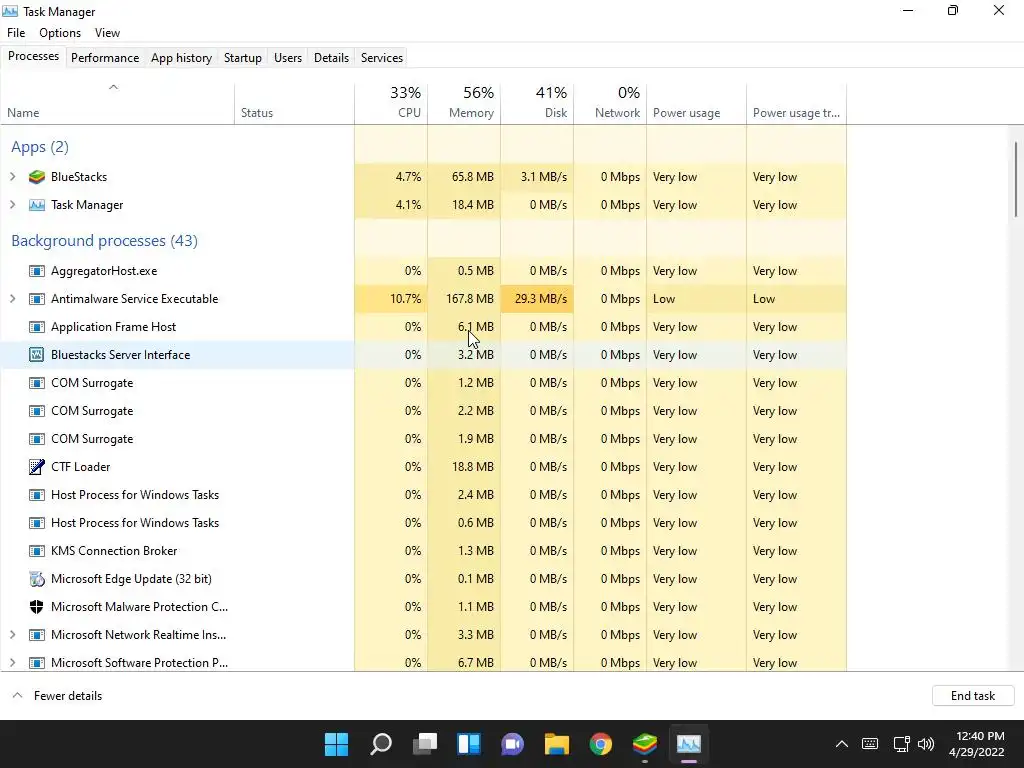Screen dimensions: 1024x768
Task: Open clock and date 12:40 PM in tray
Action: (x=976, y=744)
